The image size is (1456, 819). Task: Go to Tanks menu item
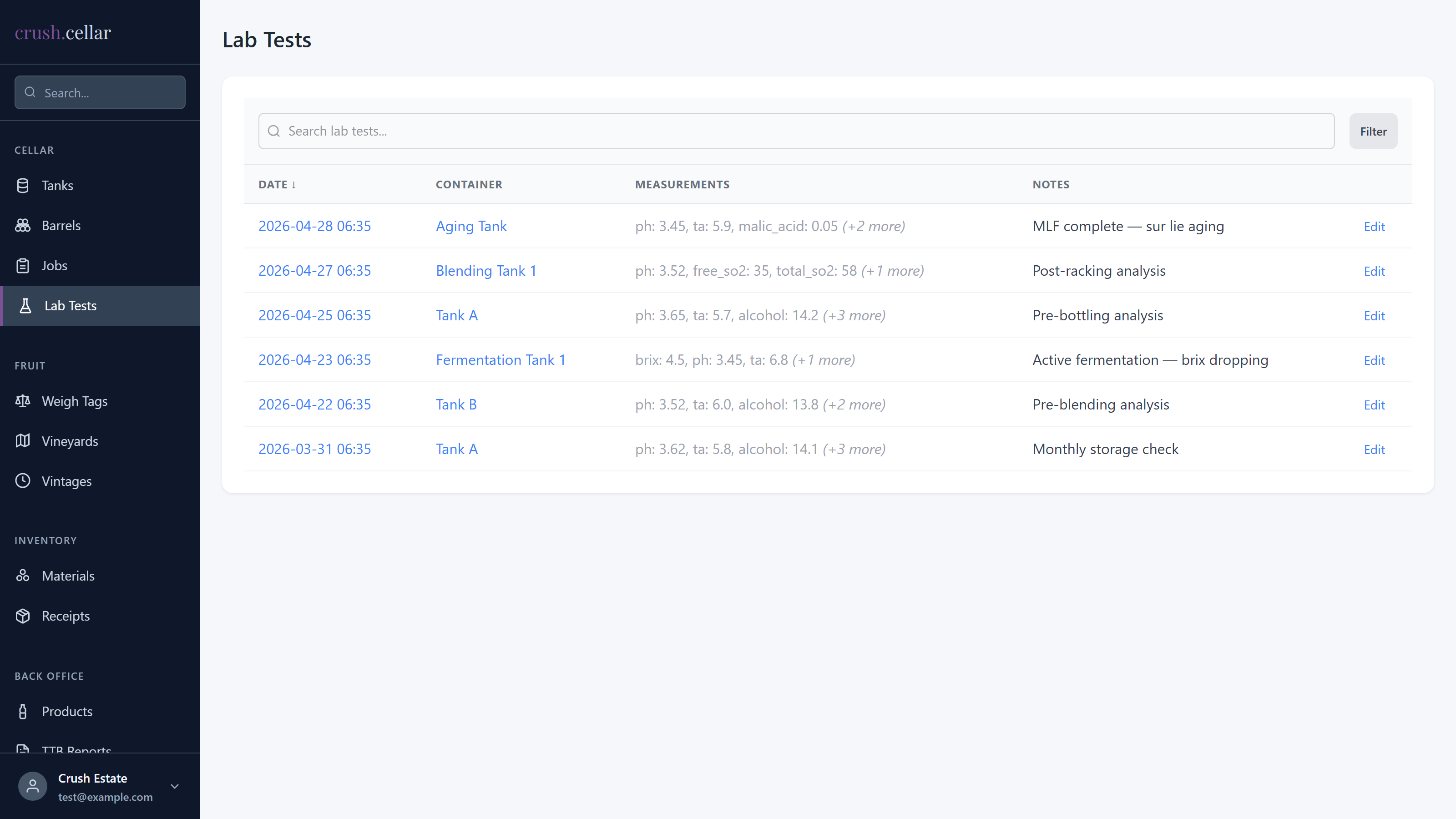[x=100, y=185]
